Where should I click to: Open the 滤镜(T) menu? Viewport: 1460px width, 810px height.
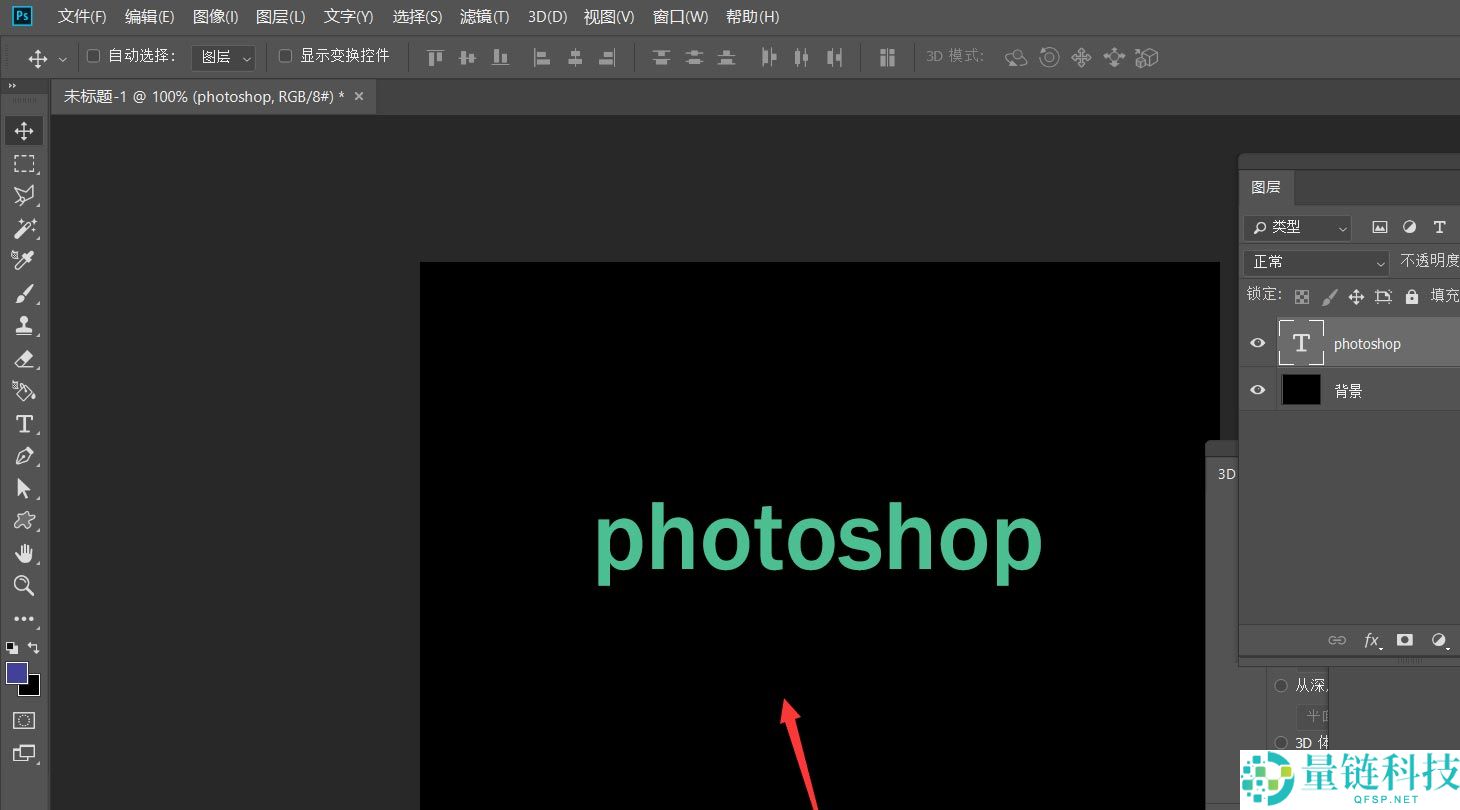pyautogui.click(x=484, y=17)
